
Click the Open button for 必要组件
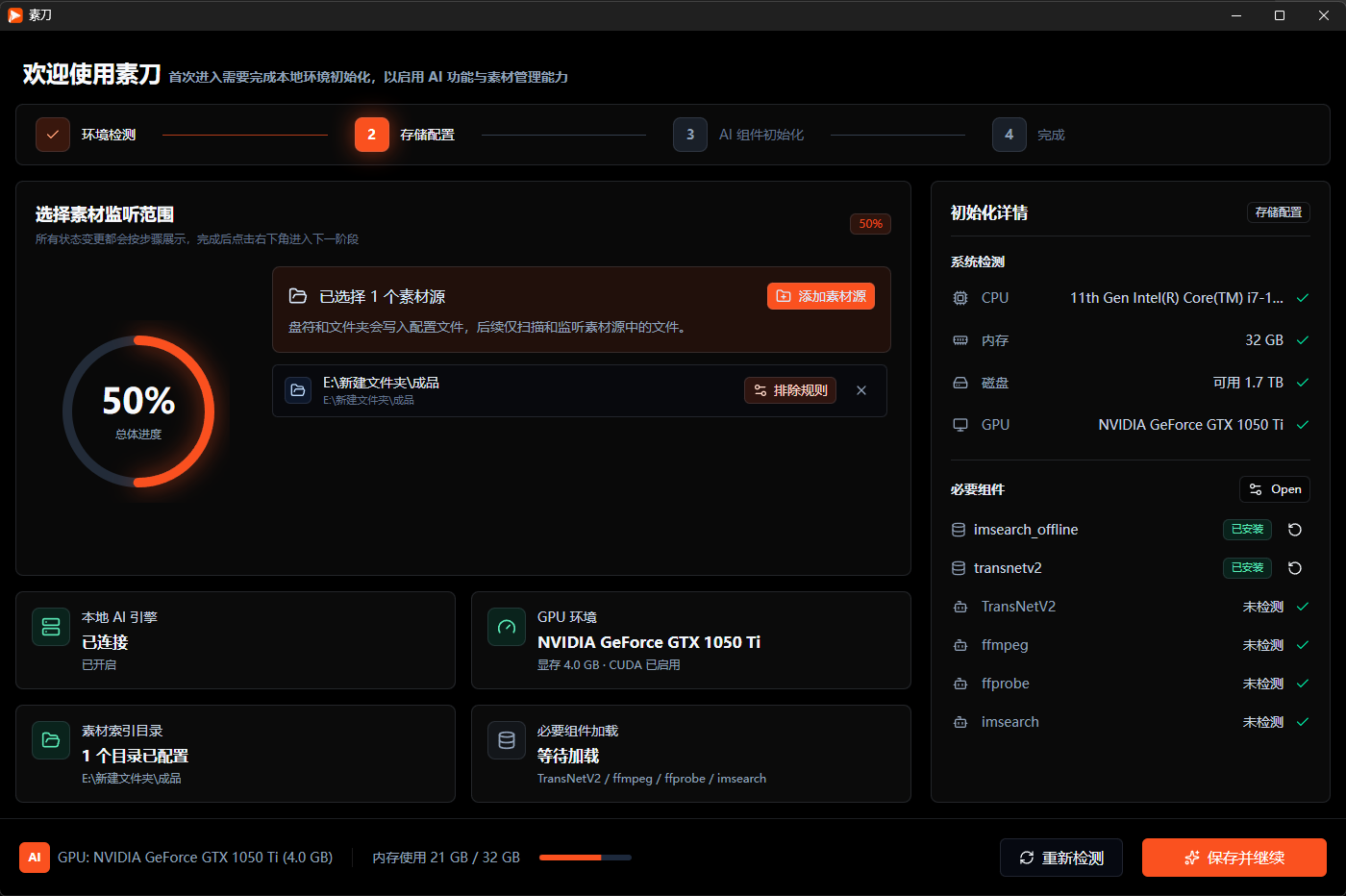coord(1275,489)
